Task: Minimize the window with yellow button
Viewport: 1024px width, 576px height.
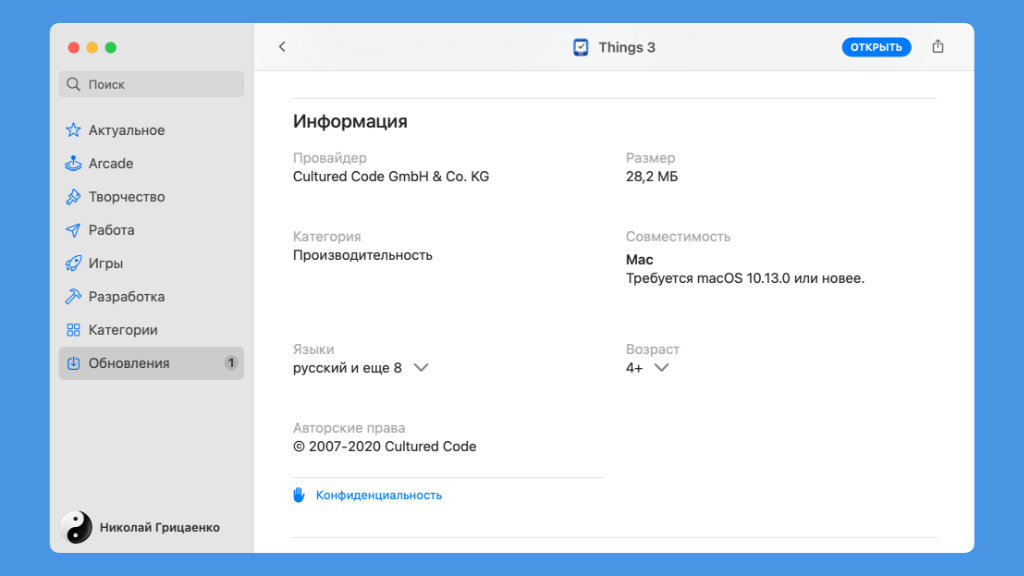Action: point(92,48)
